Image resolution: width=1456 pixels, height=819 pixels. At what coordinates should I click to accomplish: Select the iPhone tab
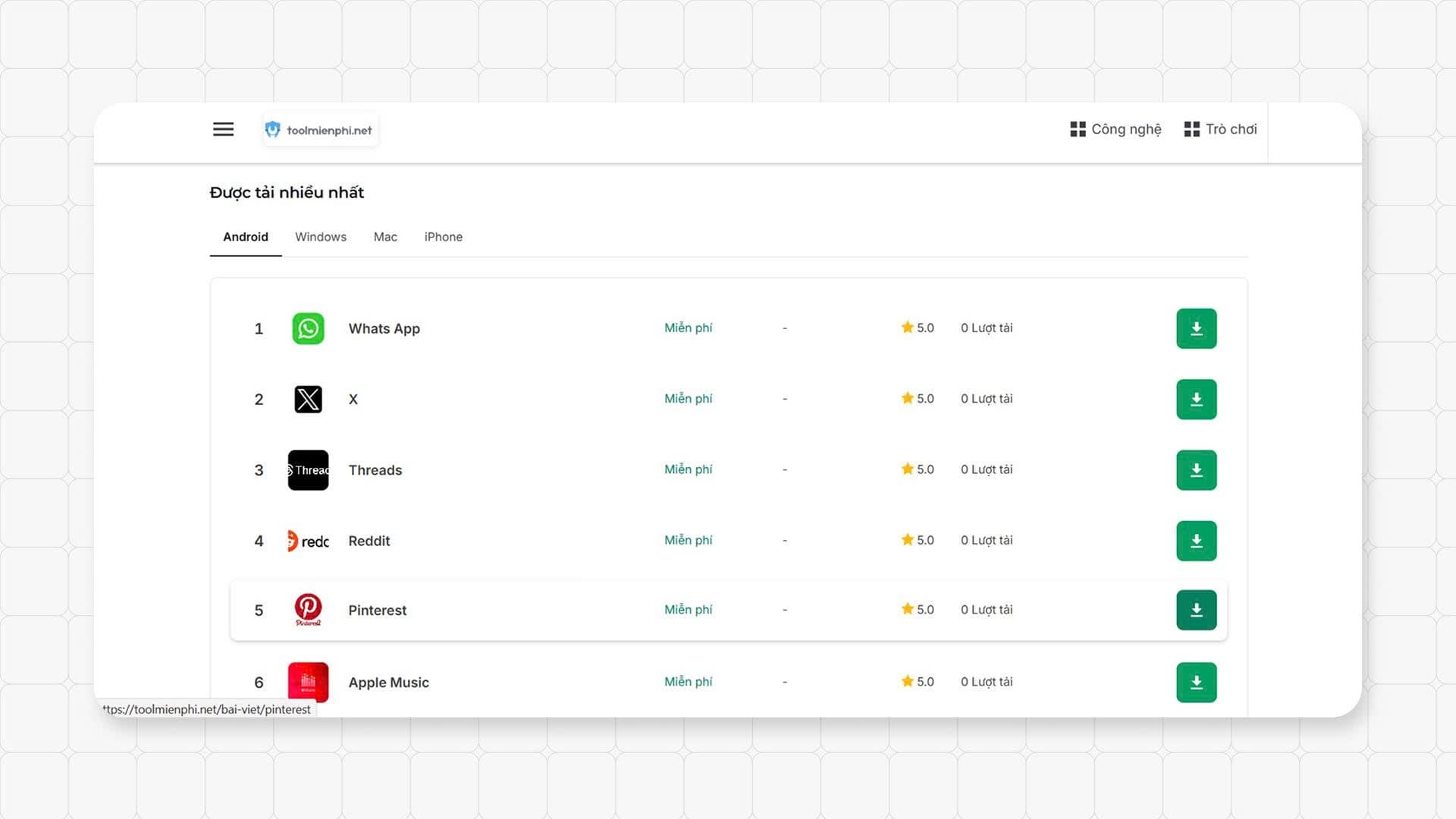pos(444,237)
